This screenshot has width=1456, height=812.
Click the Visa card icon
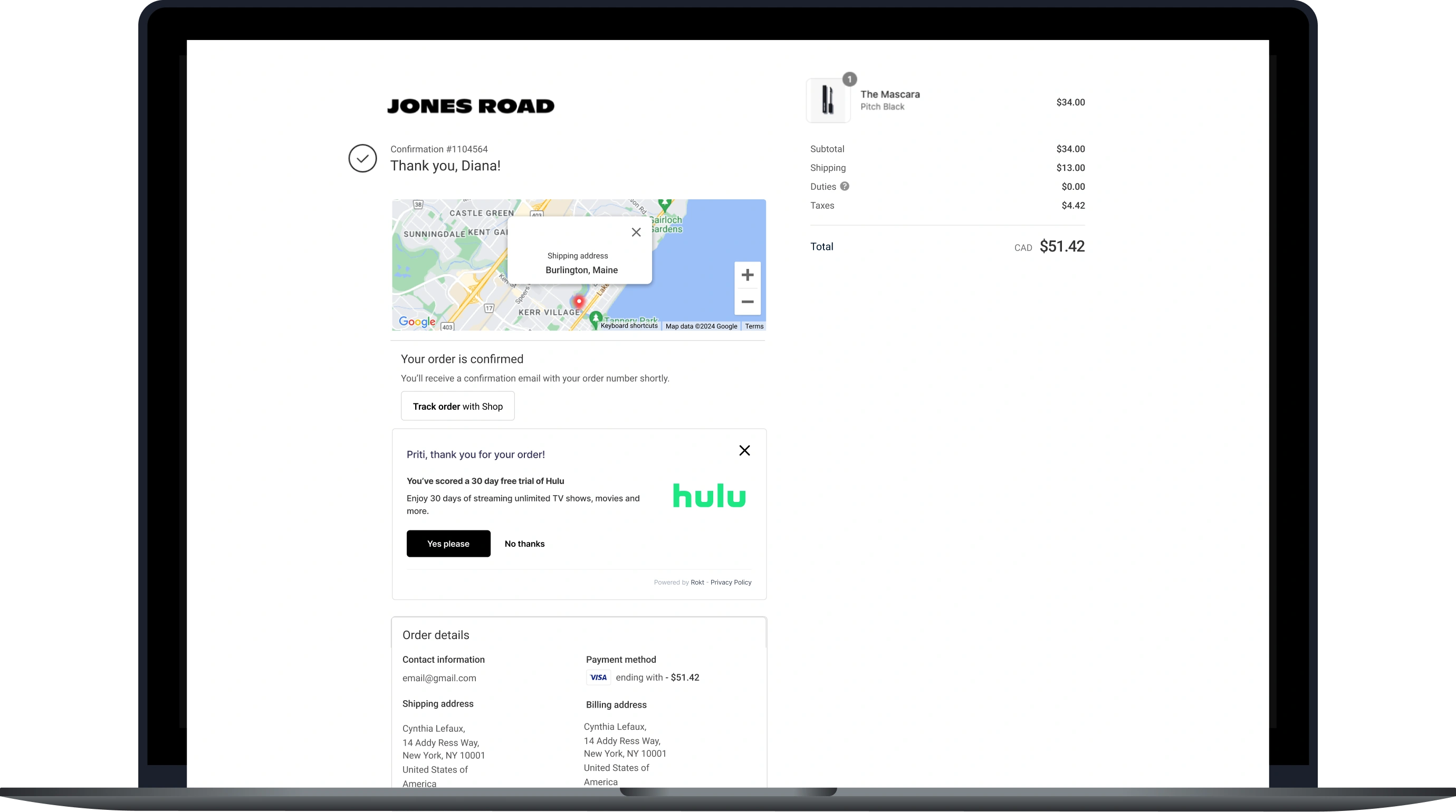[598, 677]
